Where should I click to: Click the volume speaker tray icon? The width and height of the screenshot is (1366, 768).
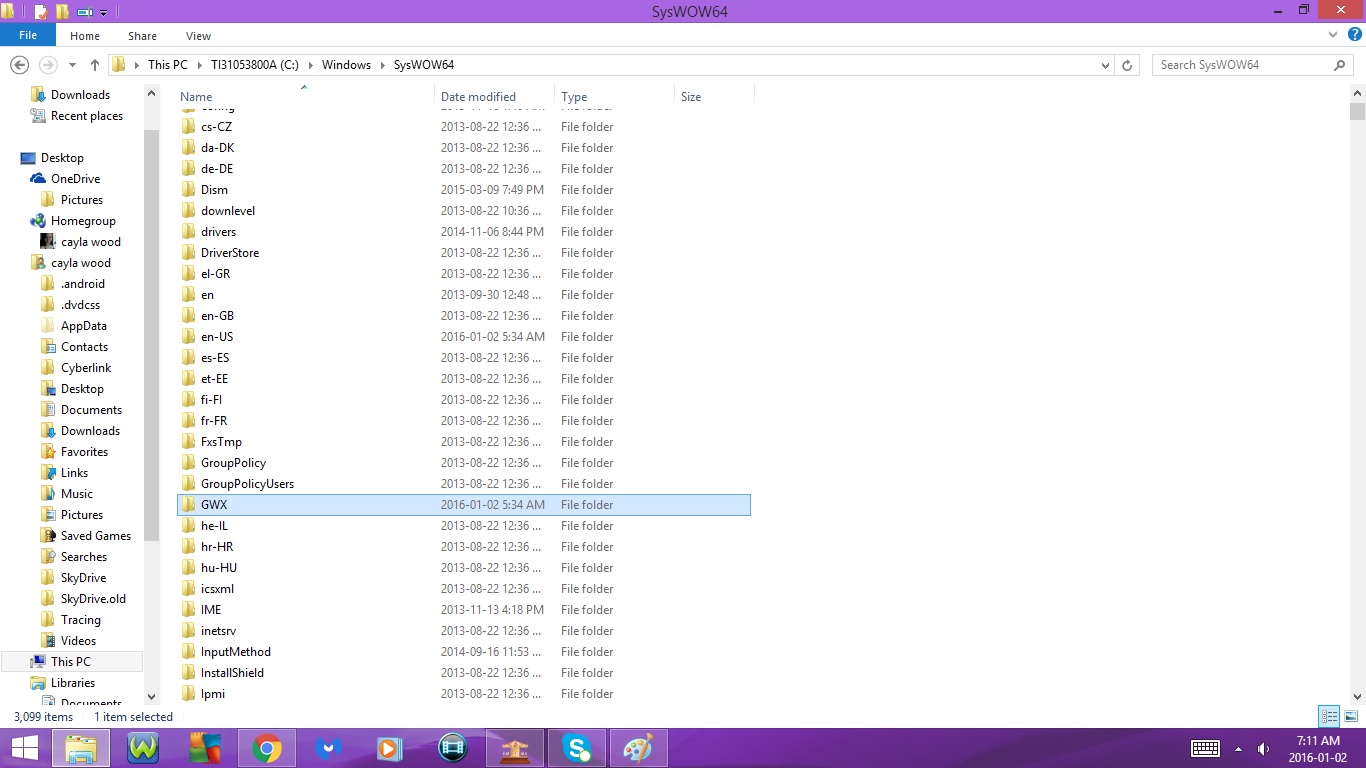point(1263,748)
